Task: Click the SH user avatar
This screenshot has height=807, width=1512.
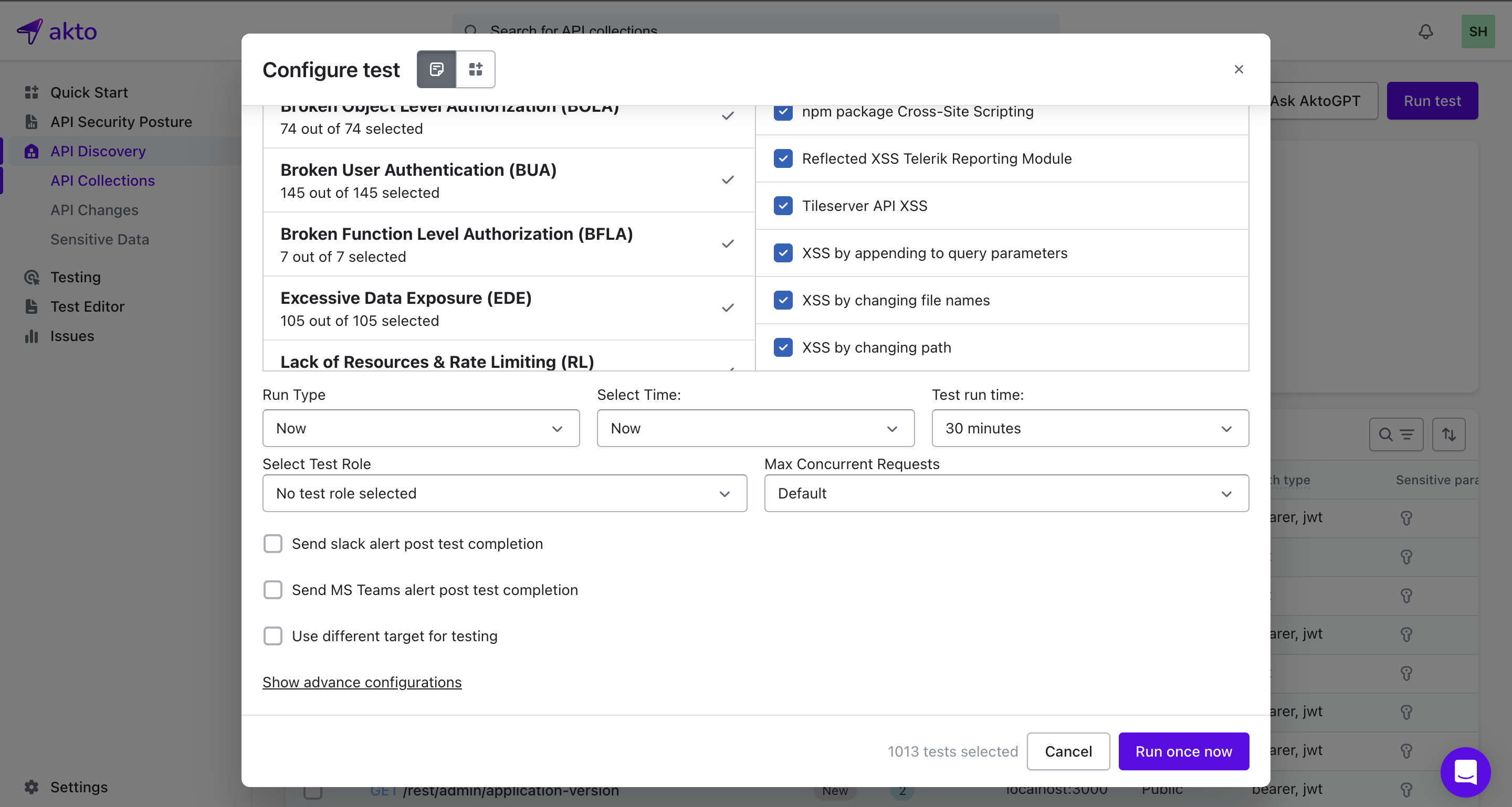Action: [x=1477, y=31]
